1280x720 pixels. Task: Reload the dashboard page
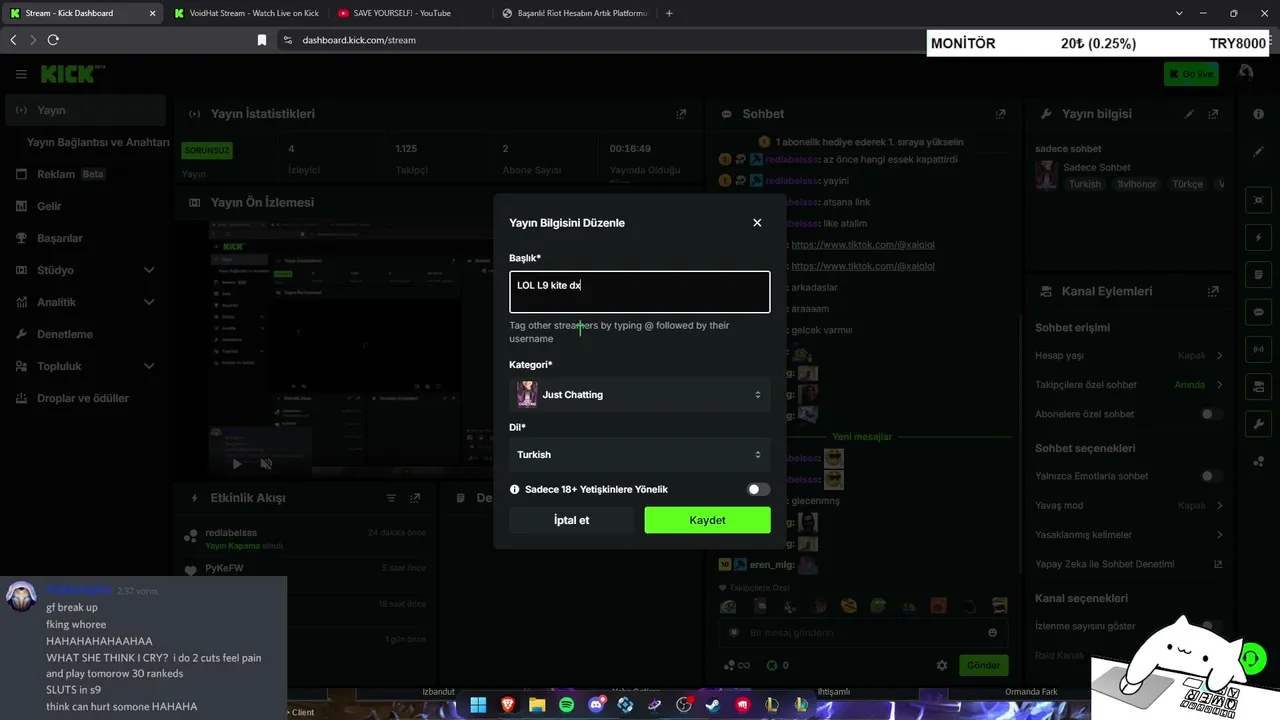53,40
